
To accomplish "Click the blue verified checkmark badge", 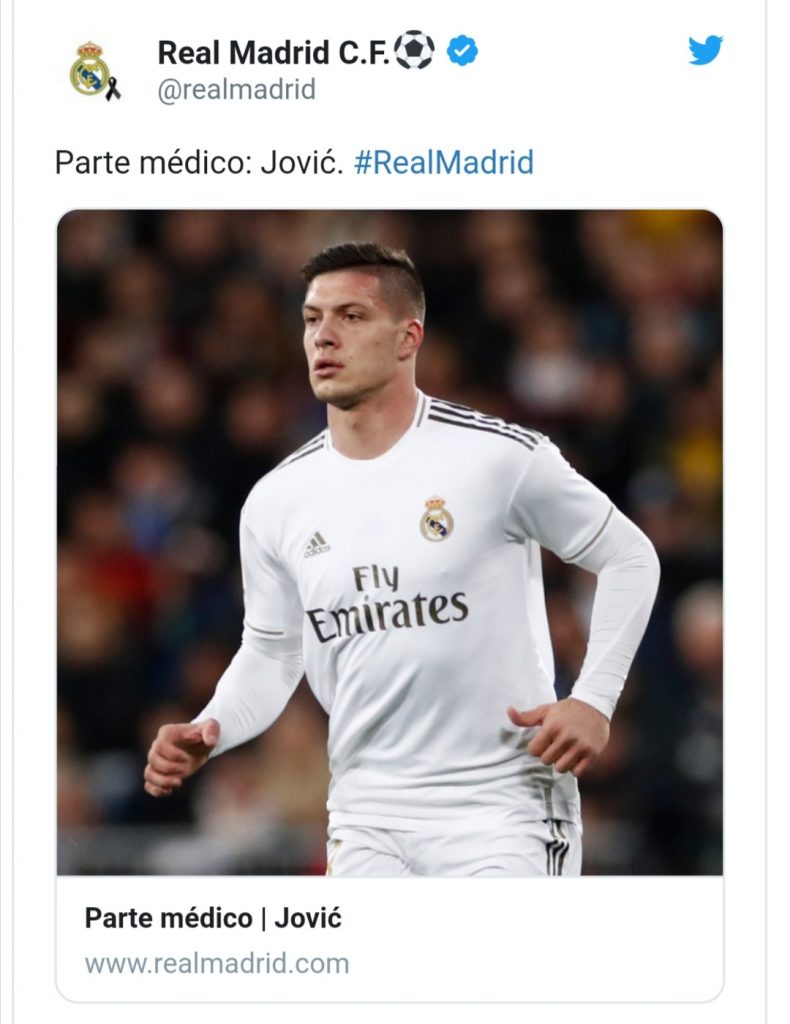I will tap(462, 51).
